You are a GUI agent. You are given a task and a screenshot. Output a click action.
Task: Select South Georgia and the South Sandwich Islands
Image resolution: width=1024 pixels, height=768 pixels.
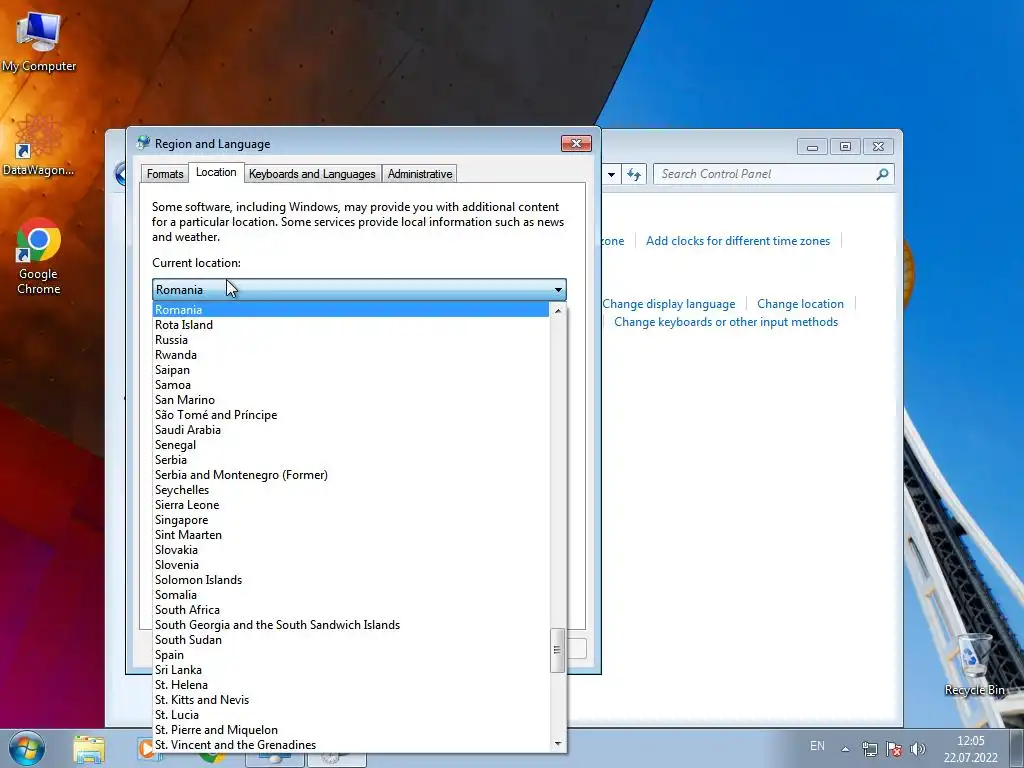coord(351,625)
